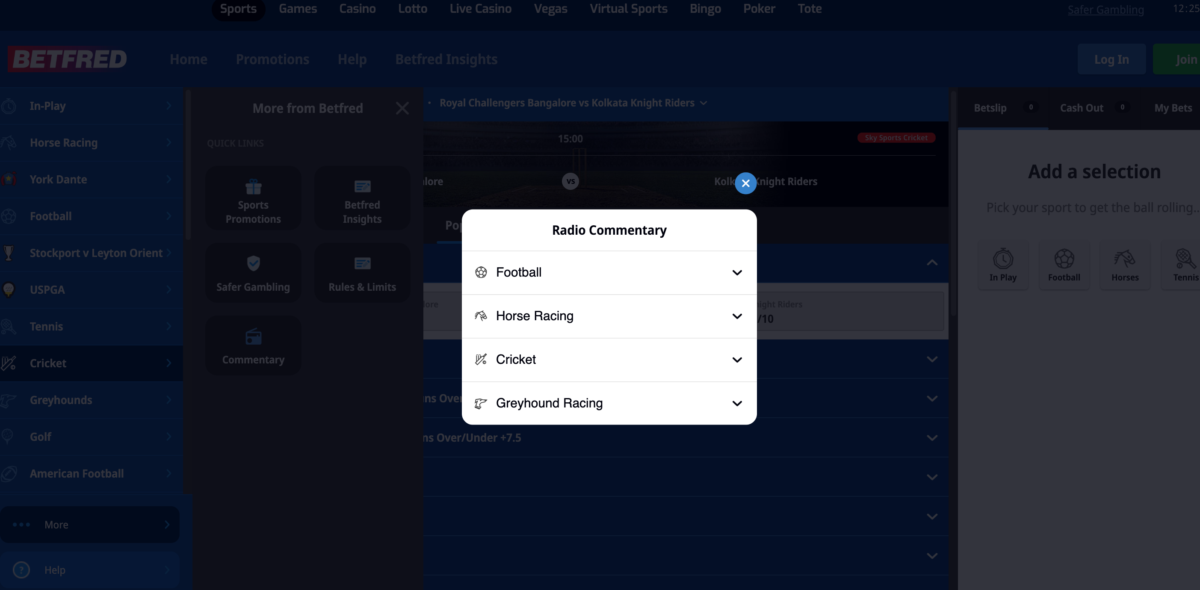
Task: Switch to the Tote top tab
Action: [x=810, y=9]
